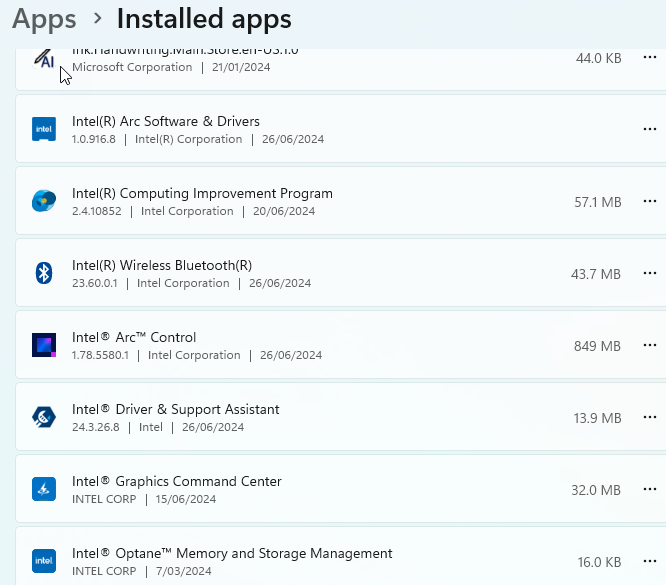This screenshot has width=666, height=585.
Task: Expand options menu for Intel Computing Improvement Program
Action: (x=650, y=201)
